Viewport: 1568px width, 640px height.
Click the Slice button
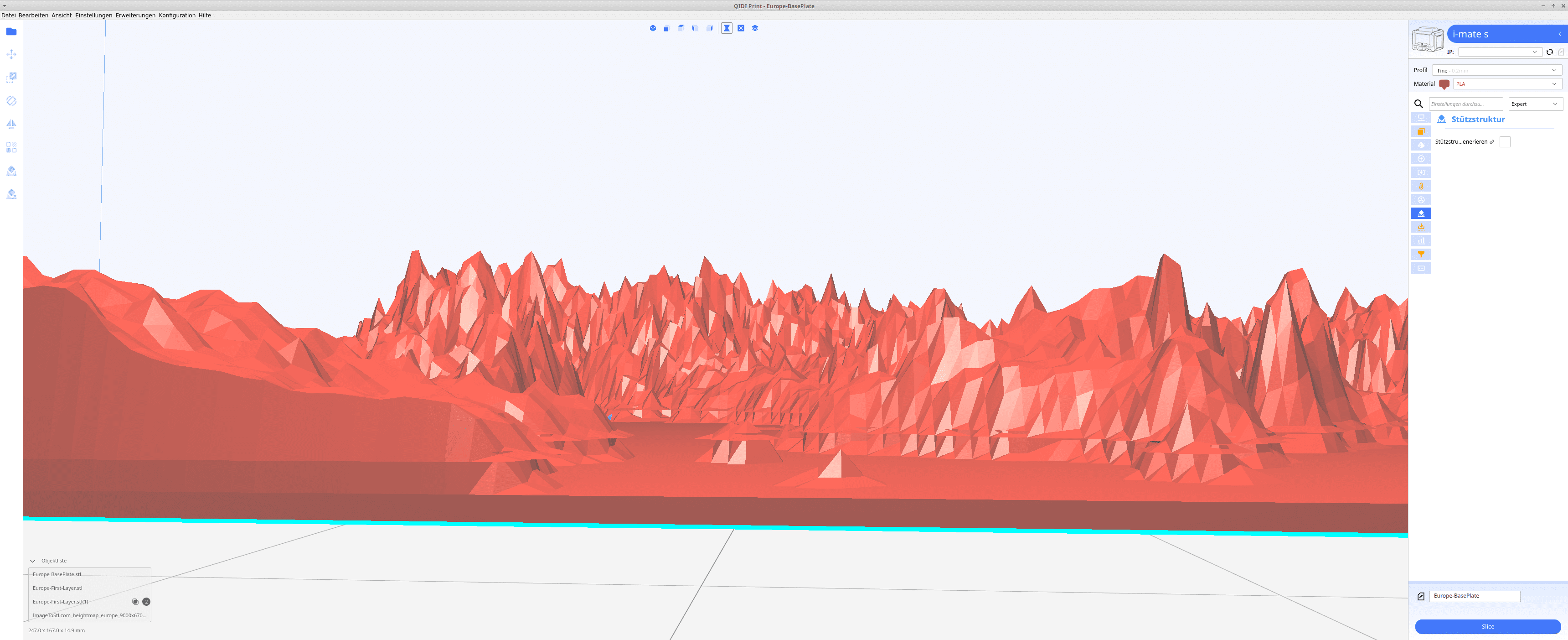tap(1488, 627)
